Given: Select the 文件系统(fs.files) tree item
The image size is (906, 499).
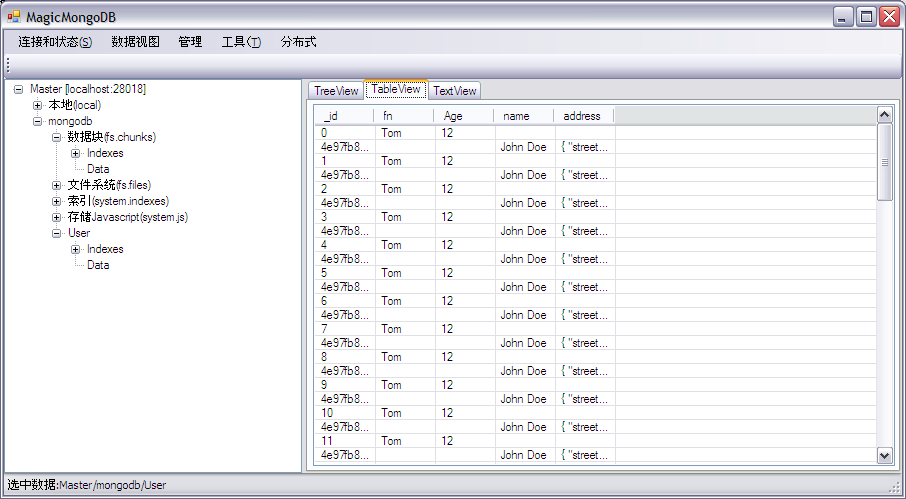Looking at the screenshot, I should pos(109,185).
